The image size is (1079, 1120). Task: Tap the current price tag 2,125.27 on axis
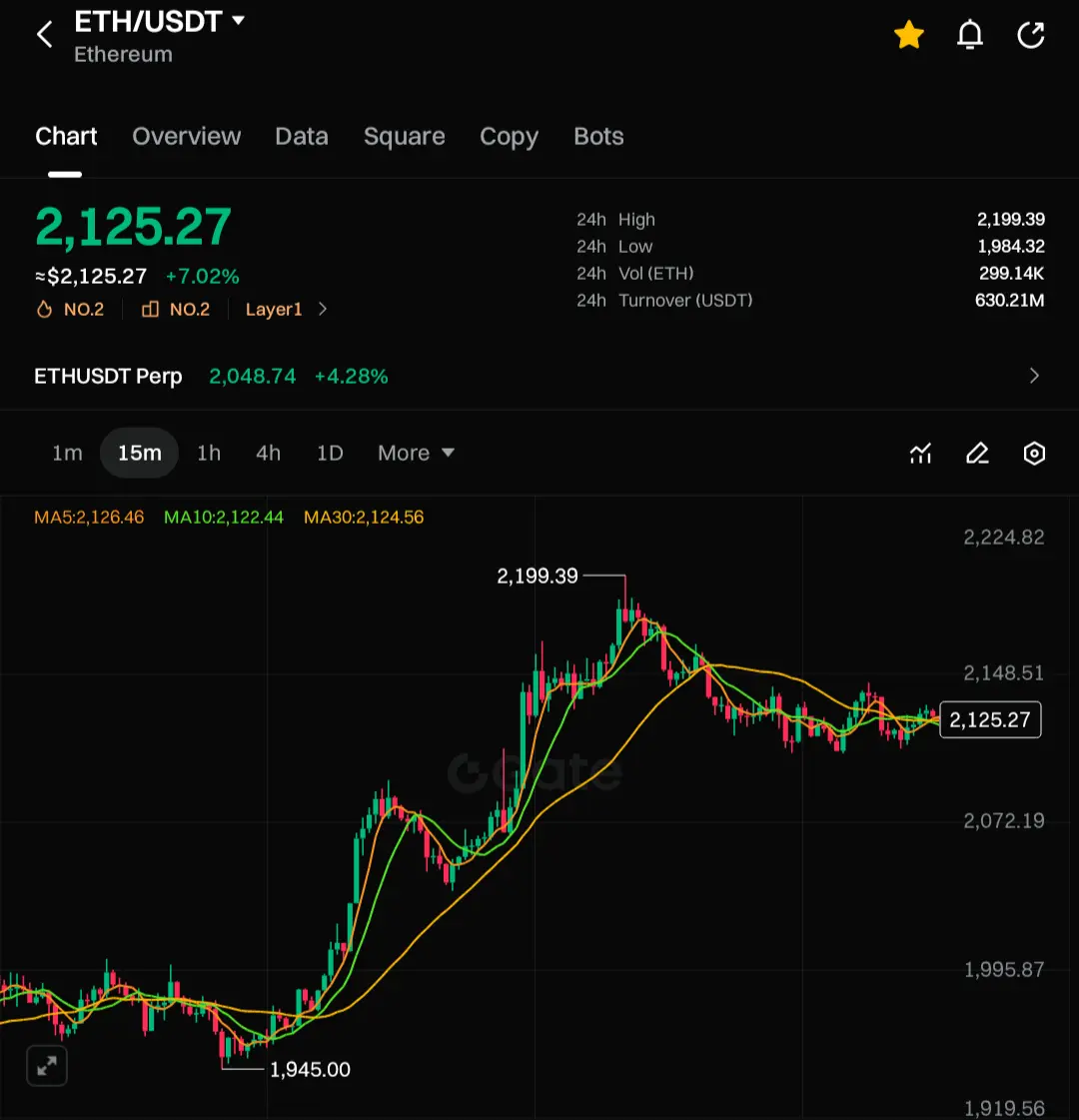(990, 719)
